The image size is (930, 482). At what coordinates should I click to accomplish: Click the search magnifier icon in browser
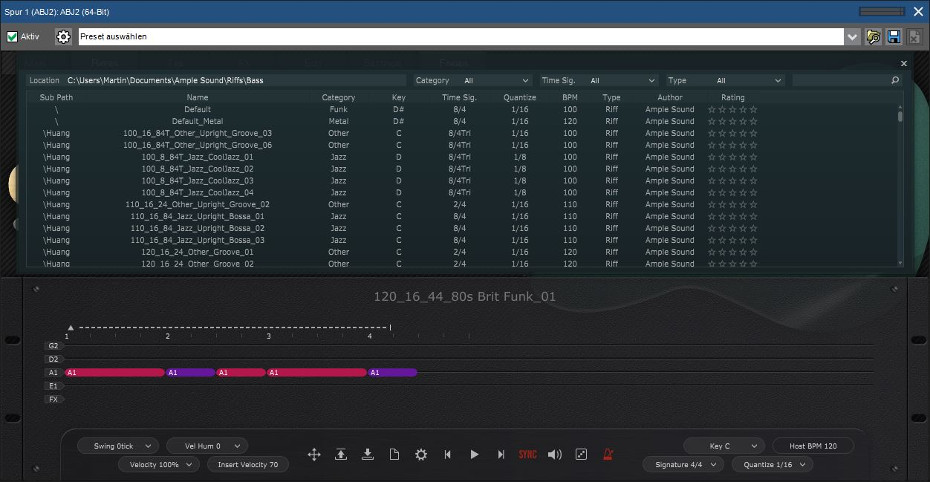point(895,80)
